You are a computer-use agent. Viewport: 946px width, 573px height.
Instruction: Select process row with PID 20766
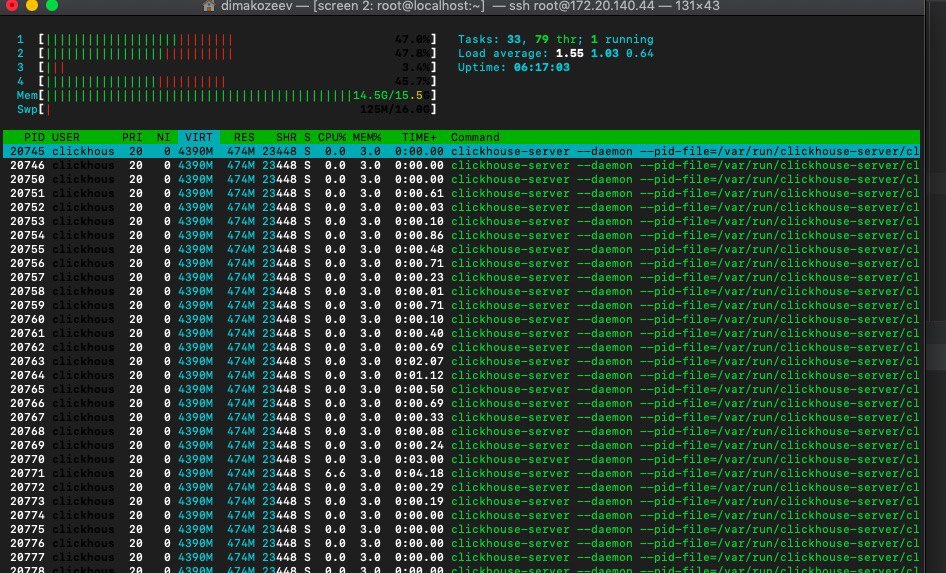(462, 404)
